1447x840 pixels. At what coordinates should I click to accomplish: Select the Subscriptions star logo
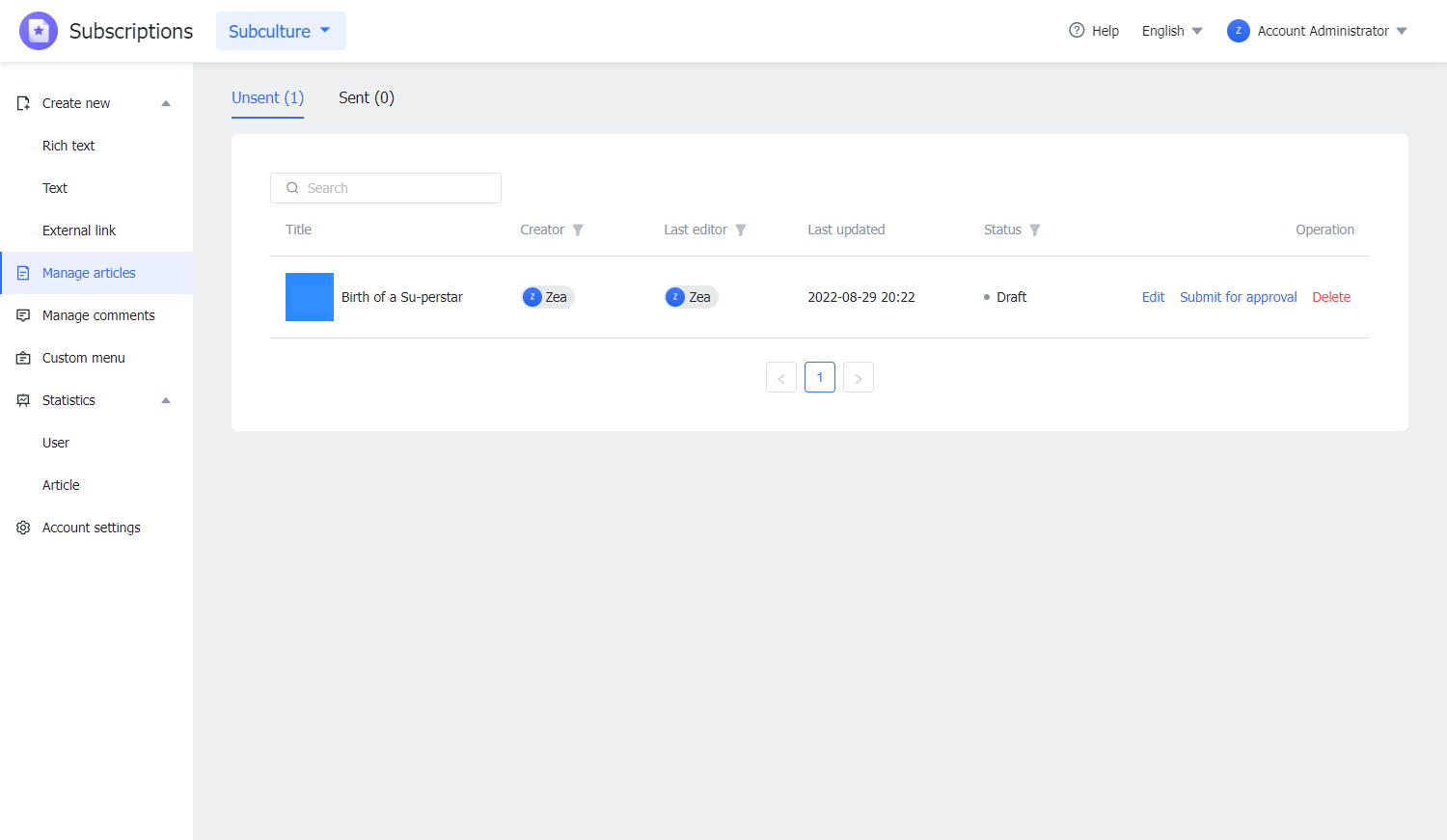(x=39, y=30)
